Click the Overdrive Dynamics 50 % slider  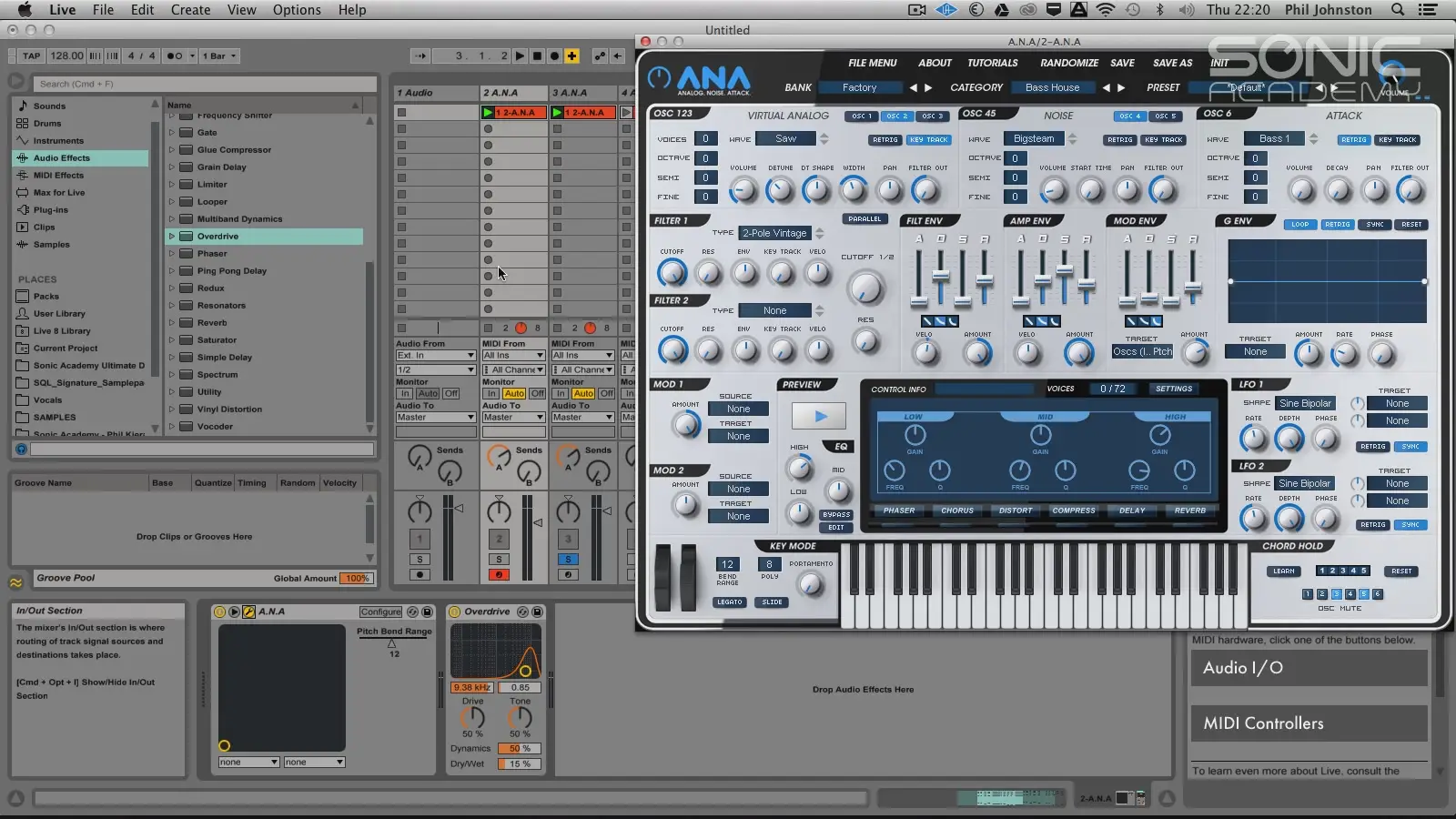pyautogui.click(x=520, y=748)
